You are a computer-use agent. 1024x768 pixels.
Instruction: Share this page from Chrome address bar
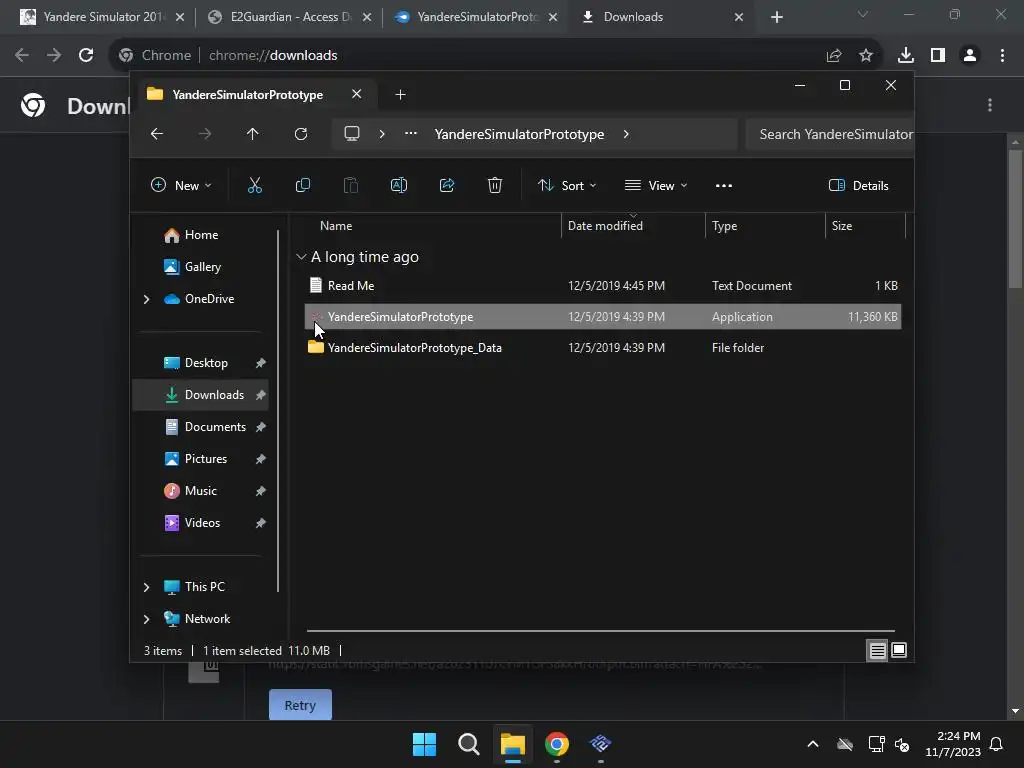[834, 56]
